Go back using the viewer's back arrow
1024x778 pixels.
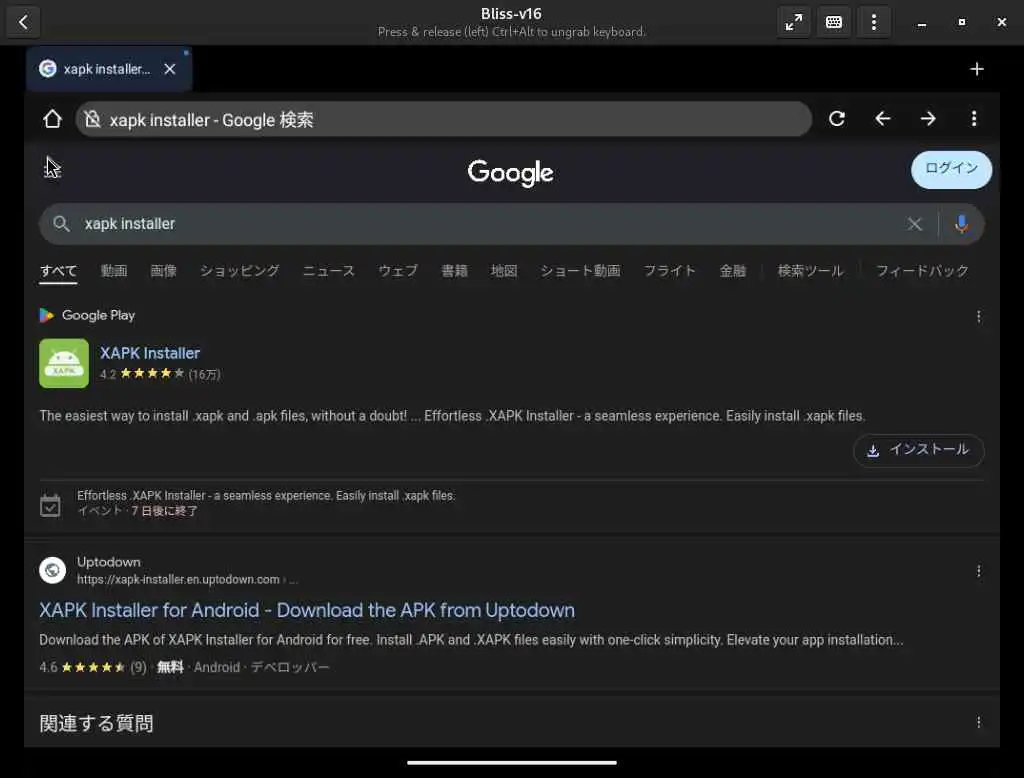tap(24, 22)
